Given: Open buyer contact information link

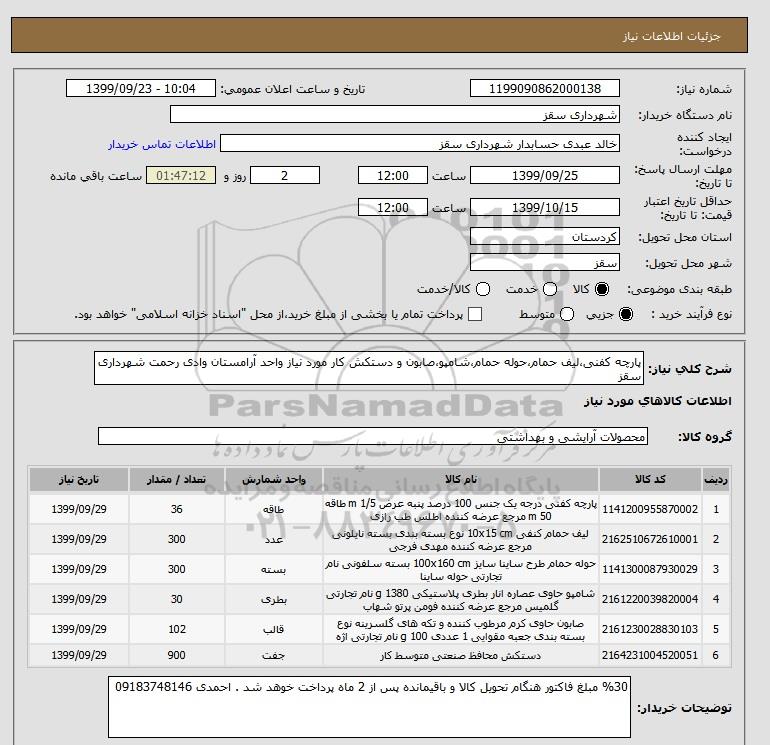Looking at the screenshot, I should click(162, 144).
